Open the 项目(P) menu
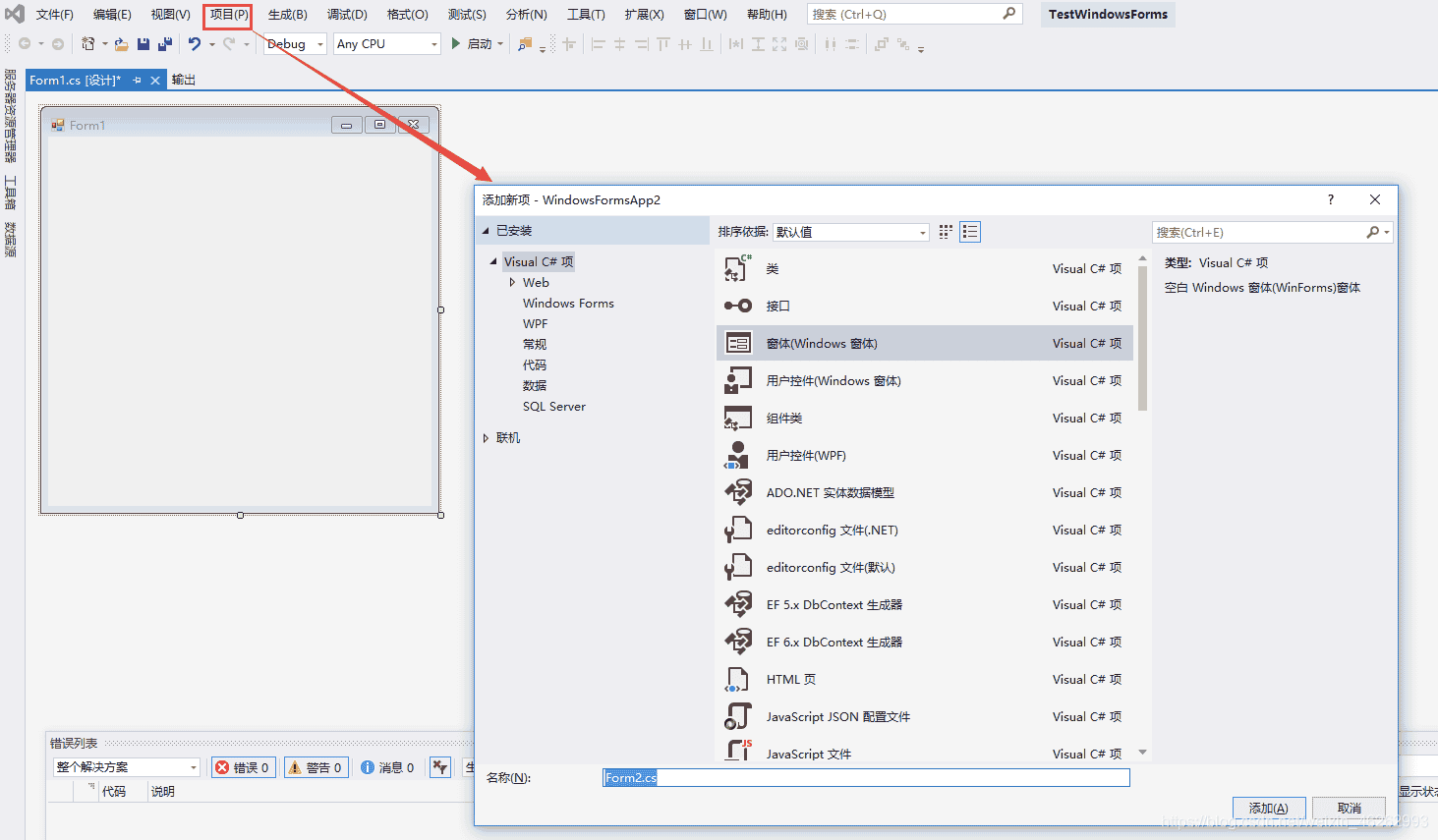The width and height of the screenshot is (1438, 840). point(226,14)
